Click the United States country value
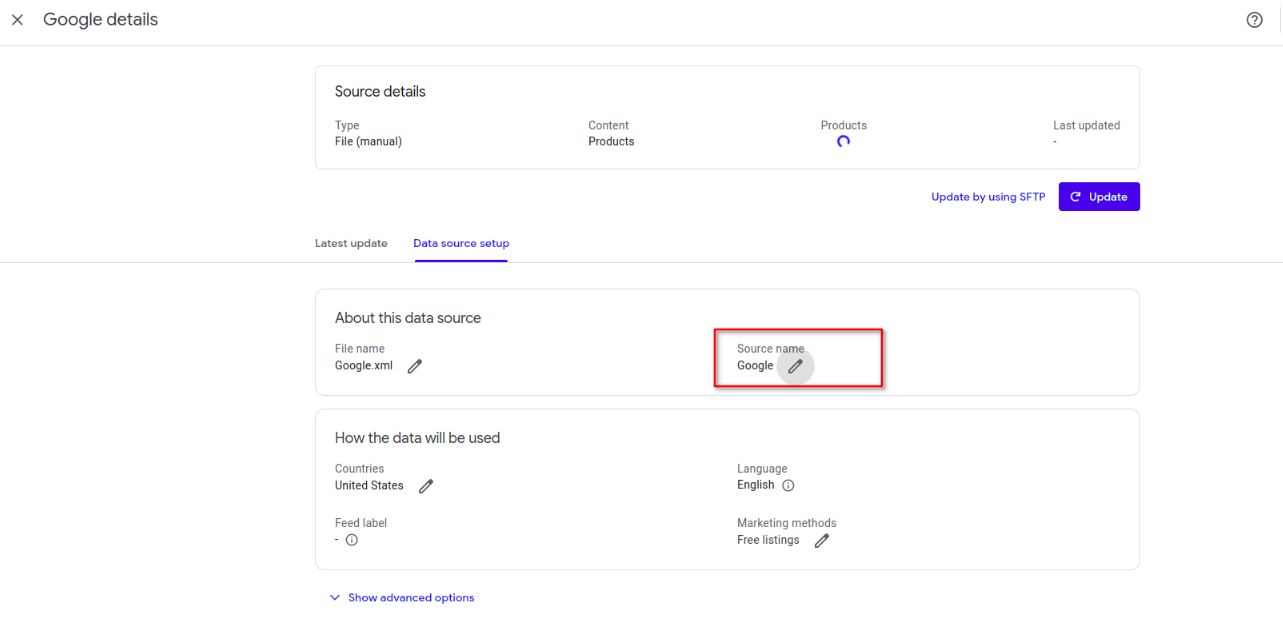This screenshot has width=1283, height=632. (369, 486)
